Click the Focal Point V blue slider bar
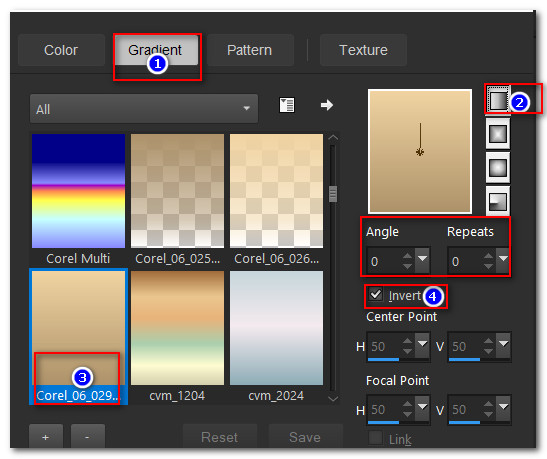Screen dimensions: 547x459 (x=464, y=422)
